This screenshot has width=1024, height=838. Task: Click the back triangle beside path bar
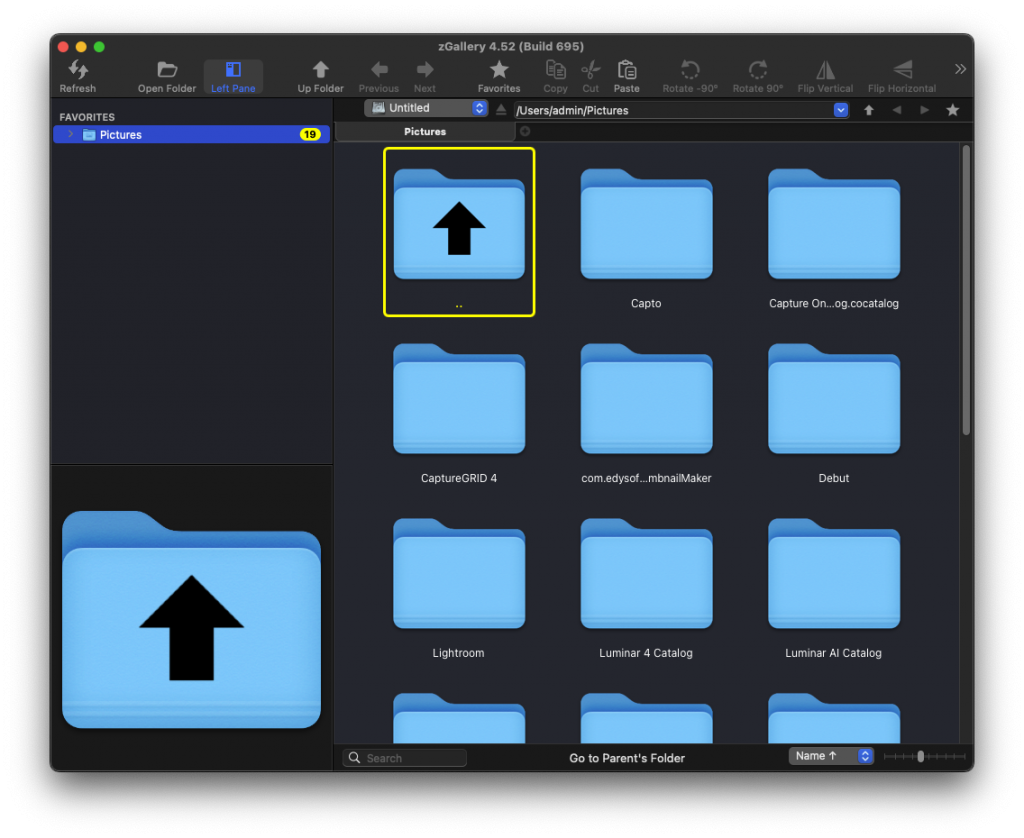coord(897,110)
